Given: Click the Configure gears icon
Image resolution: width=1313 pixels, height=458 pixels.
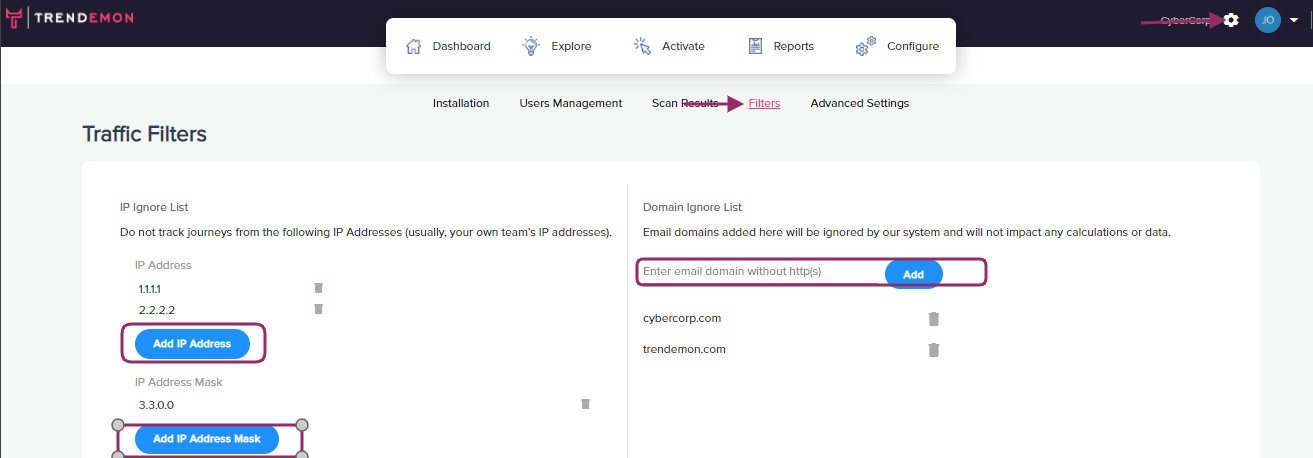Looking at the screenshot, I should (x=866, y=46).
